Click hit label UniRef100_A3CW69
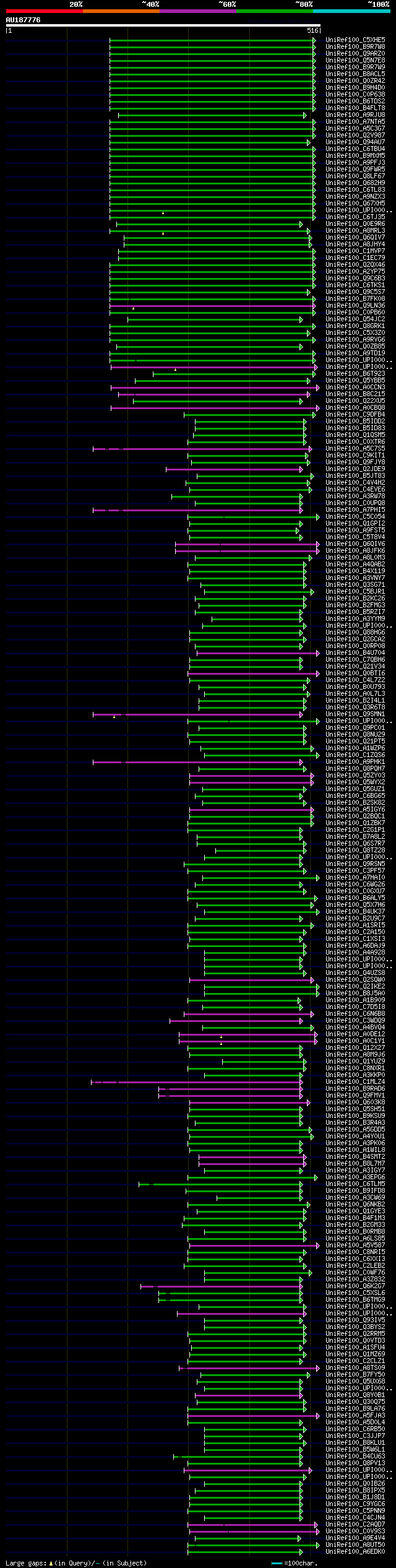Viewport: 396px width, 1568px height. 355,1197
